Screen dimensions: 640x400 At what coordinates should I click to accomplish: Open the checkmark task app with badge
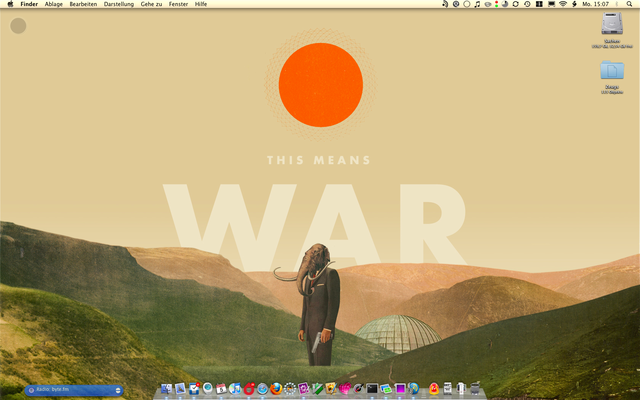[194, 389]
